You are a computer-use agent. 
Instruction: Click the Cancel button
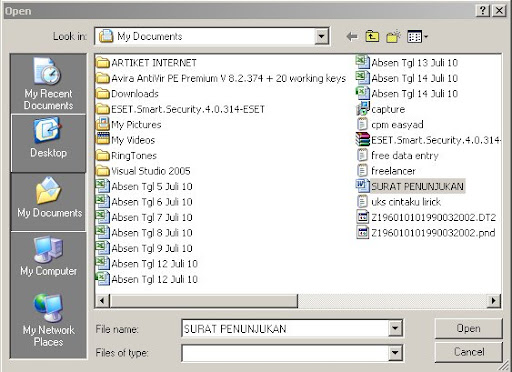(468, 352)
